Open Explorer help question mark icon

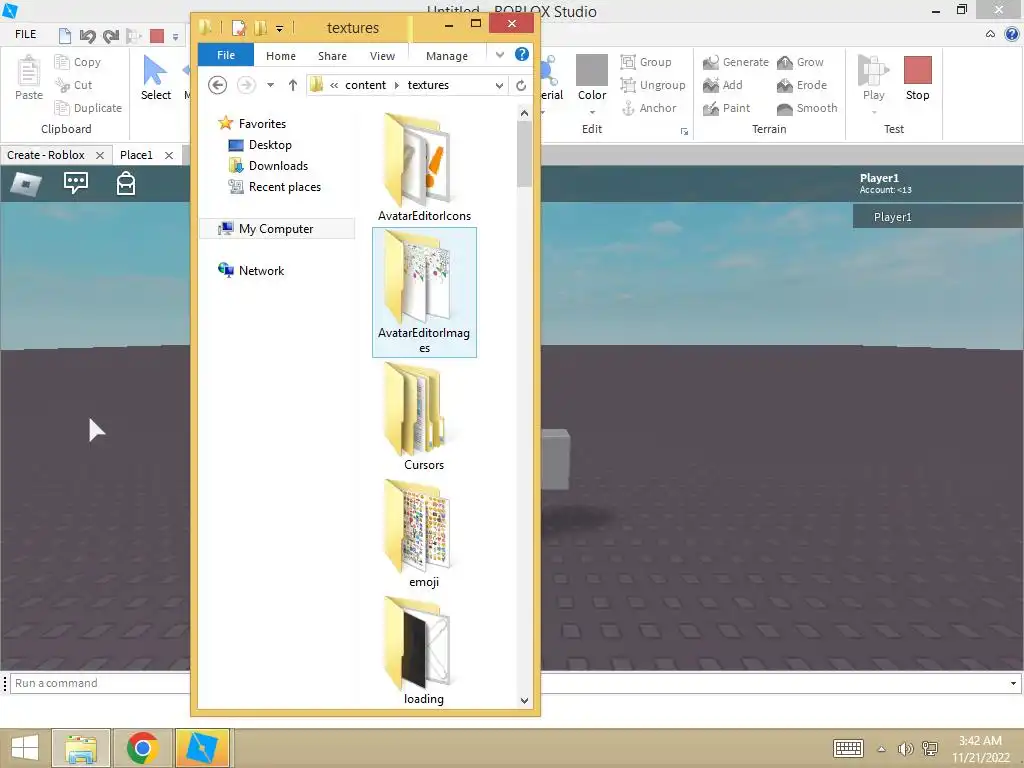pos(521,54)
